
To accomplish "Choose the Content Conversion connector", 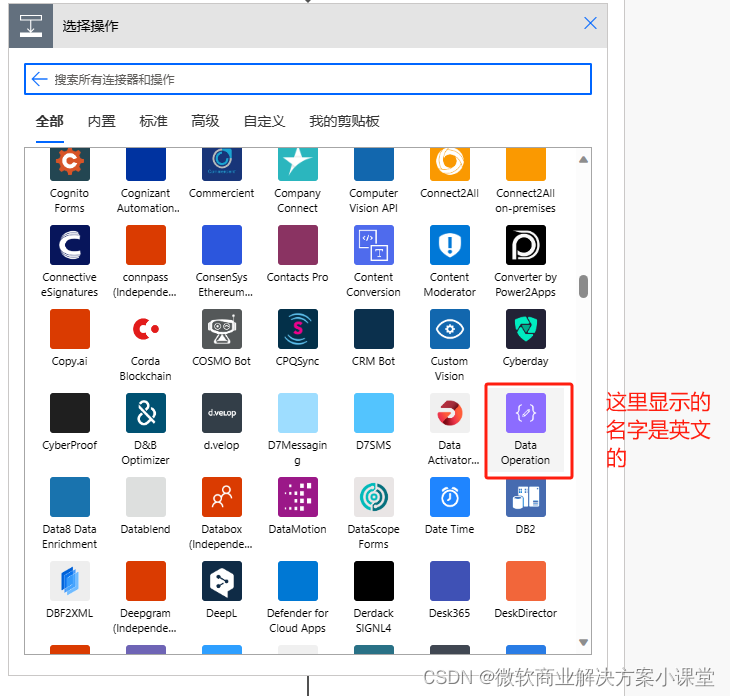I will (x=373, y=245).
